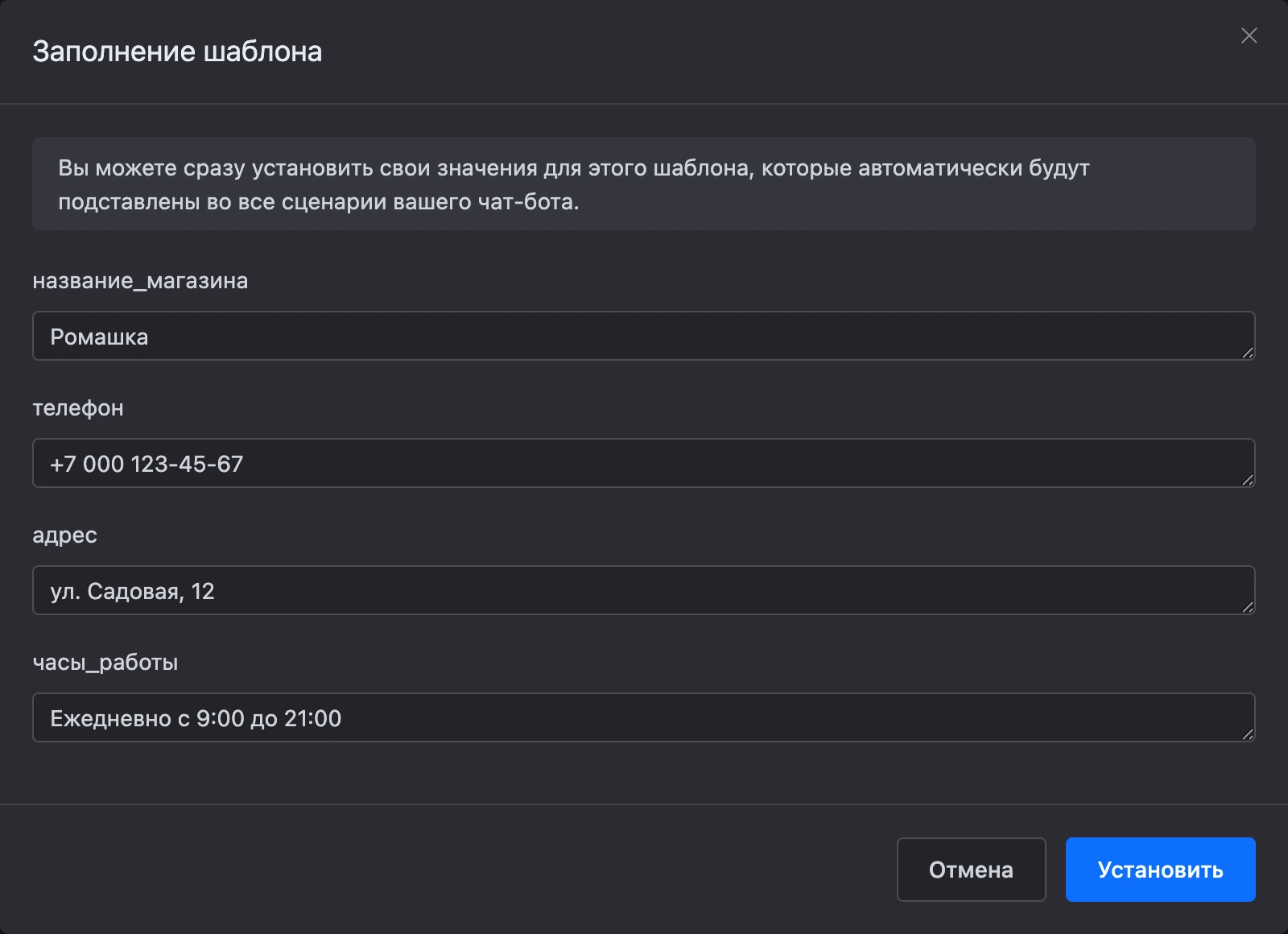Click the название_магазина label
Image resolution: width=1288 pixels, height=934 pixels.
pos(140,281)
